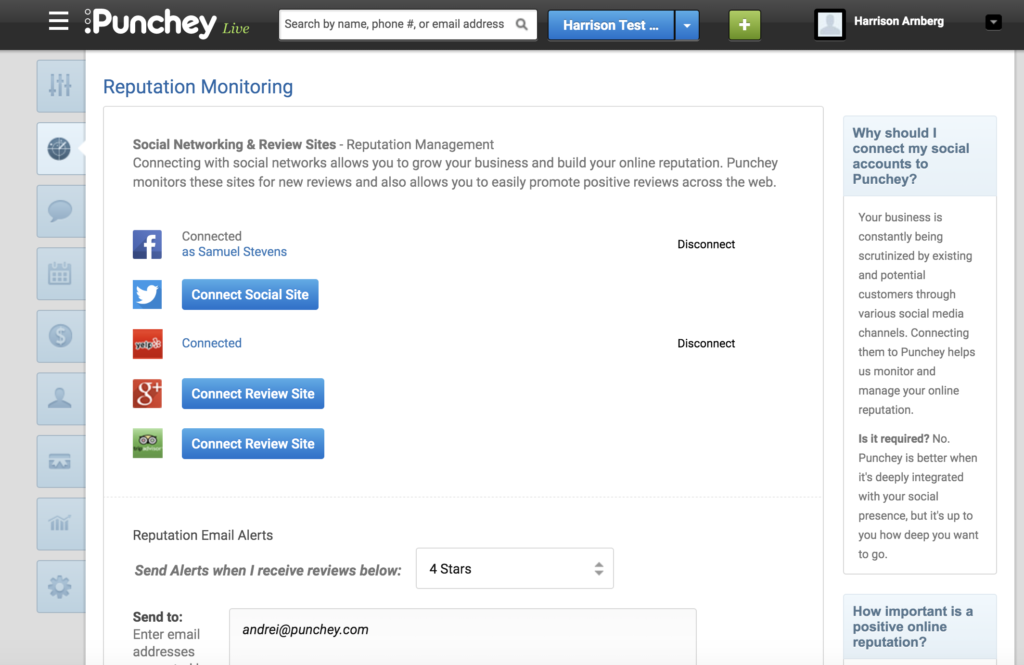Connect Google Plus review site
Screen dimensions: 1024x665
[x=253, y=394]
